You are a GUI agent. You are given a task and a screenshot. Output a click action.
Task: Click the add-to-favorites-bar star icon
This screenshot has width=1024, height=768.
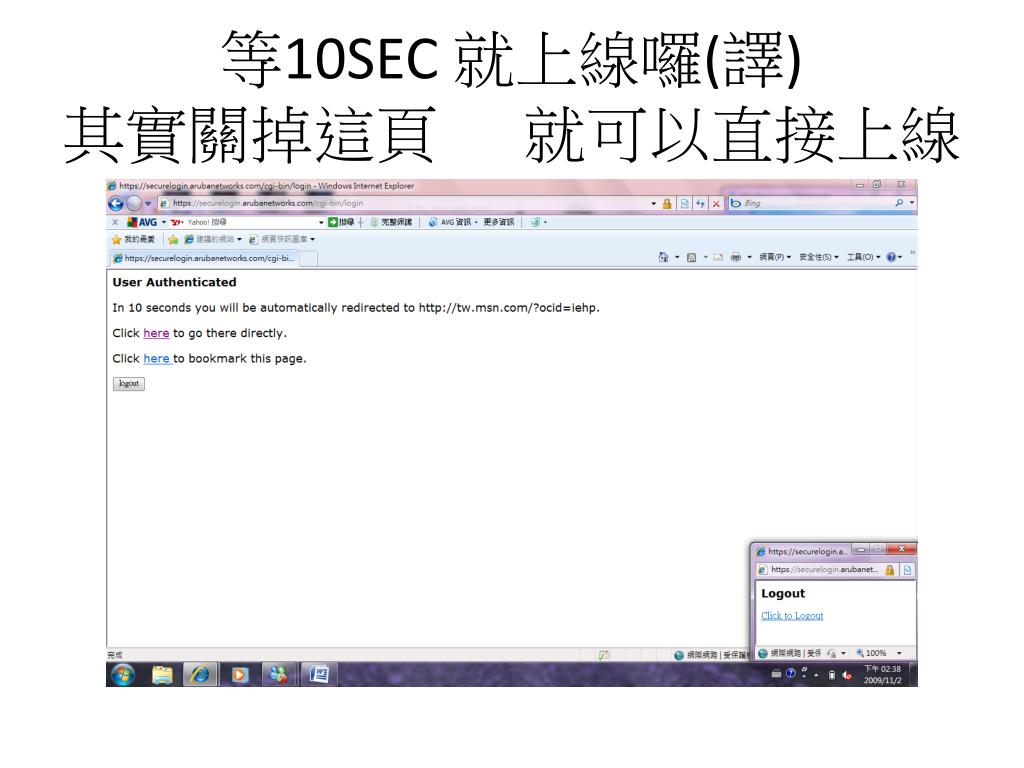(173, 240)
